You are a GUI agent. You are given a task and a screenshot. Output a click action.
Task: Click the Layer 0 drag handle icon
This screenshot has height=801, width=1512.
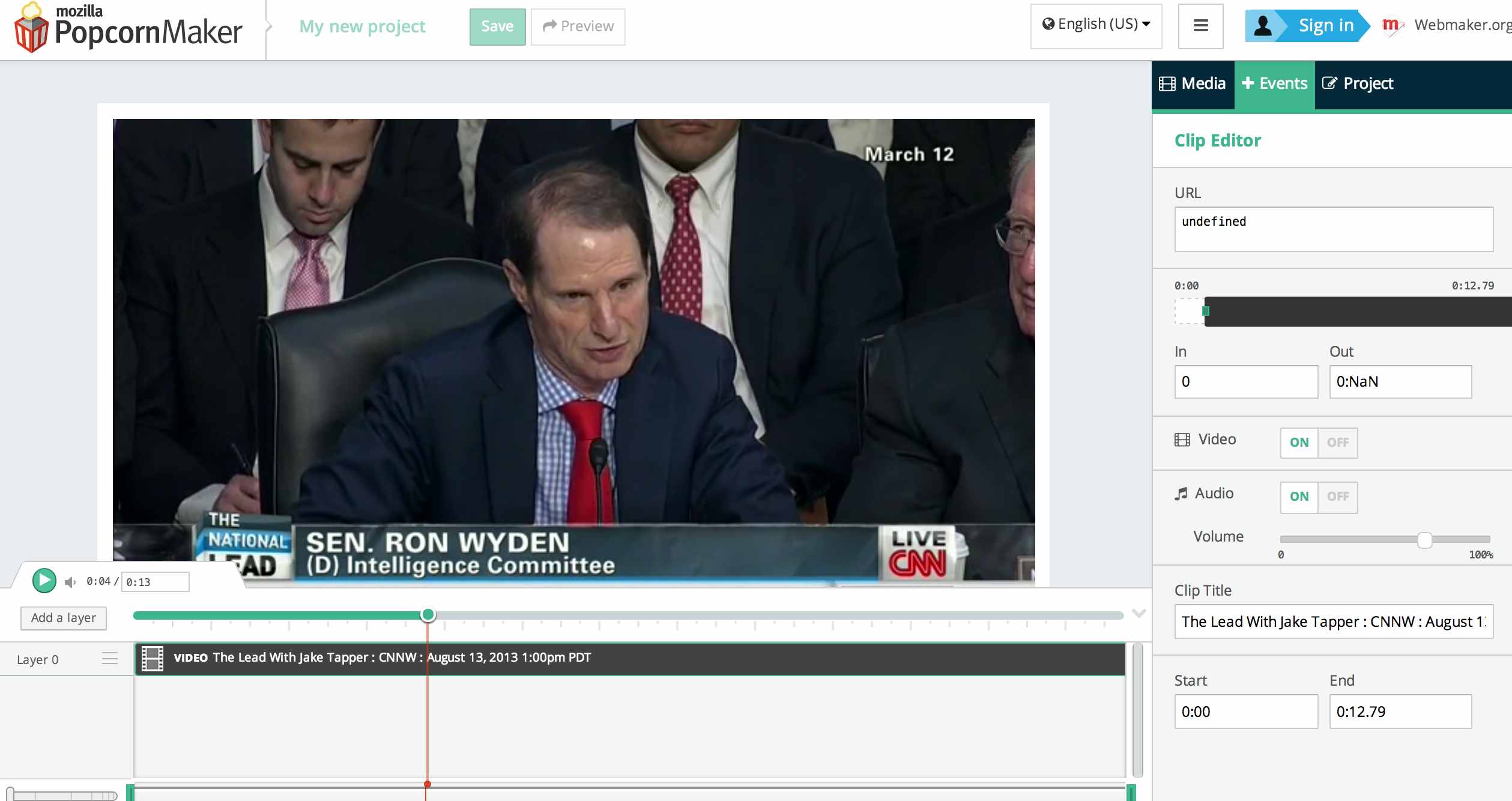tap(110, 659)
